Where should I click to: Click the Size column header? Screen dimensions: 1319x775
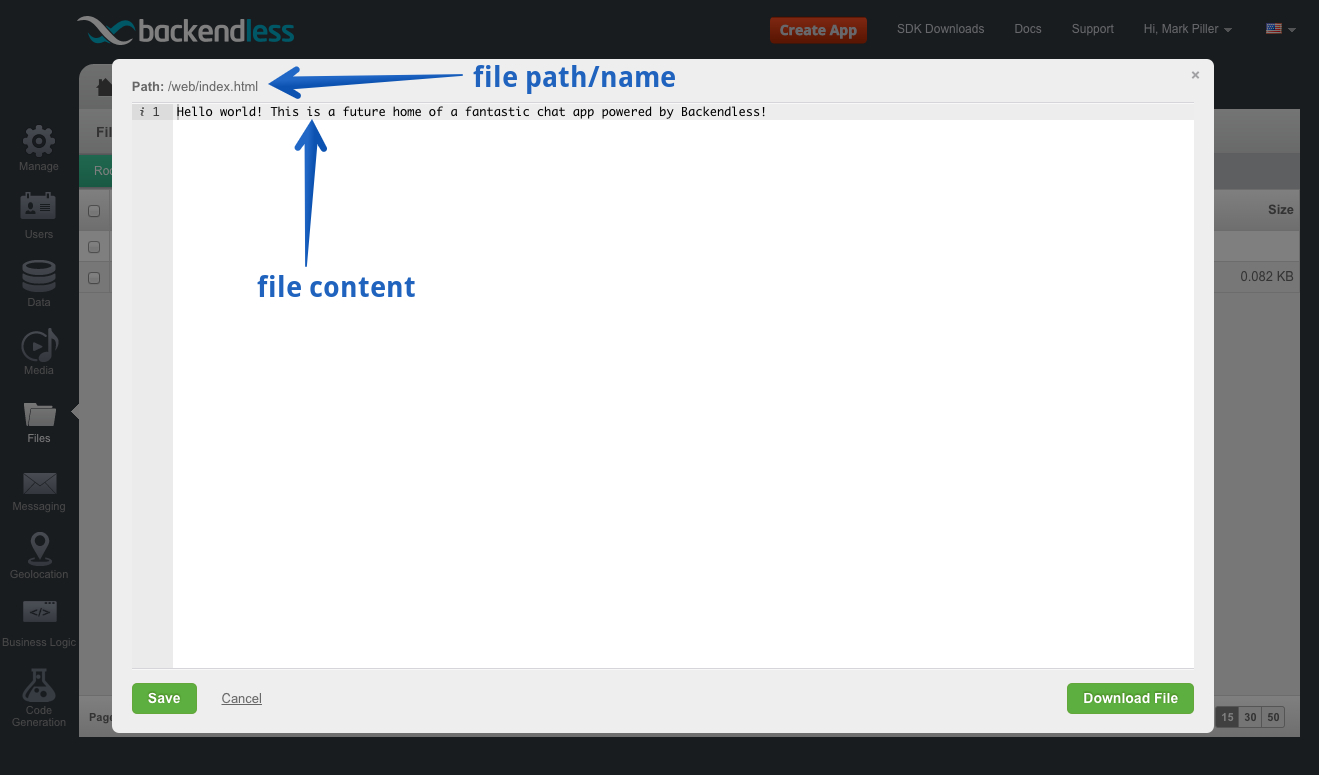(x=1280, y=210)
